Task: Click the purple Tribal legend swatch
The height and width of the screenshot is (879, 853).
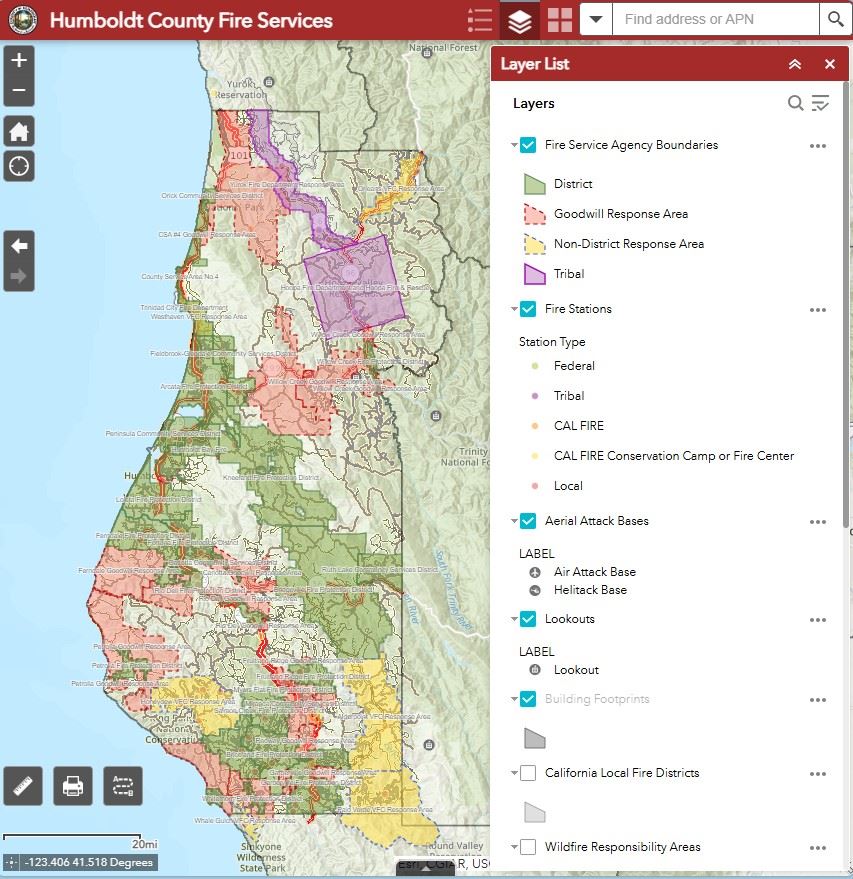Action: click(x=534, y=273)
